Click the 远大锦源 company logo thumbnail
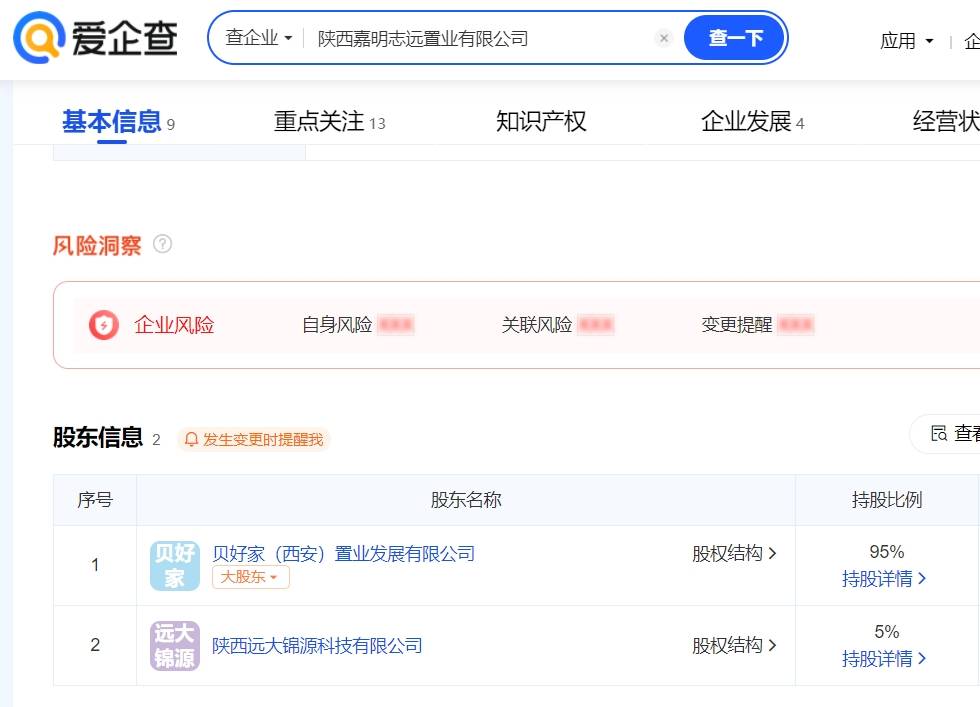Screen dimensions: 980x707 click(174, 646)
